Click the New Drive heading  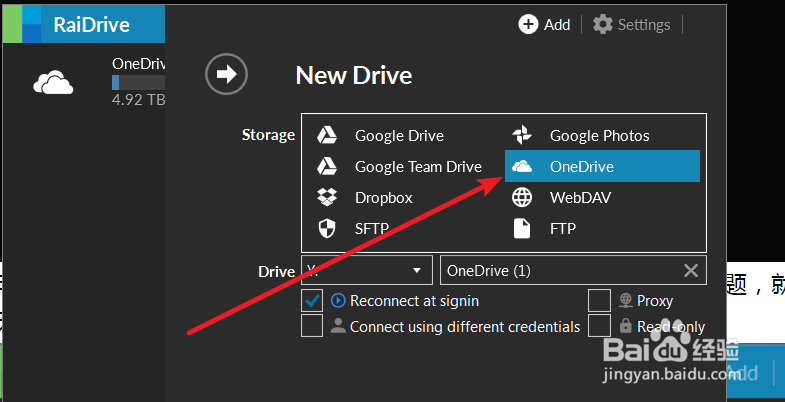[x=354, y=75]
